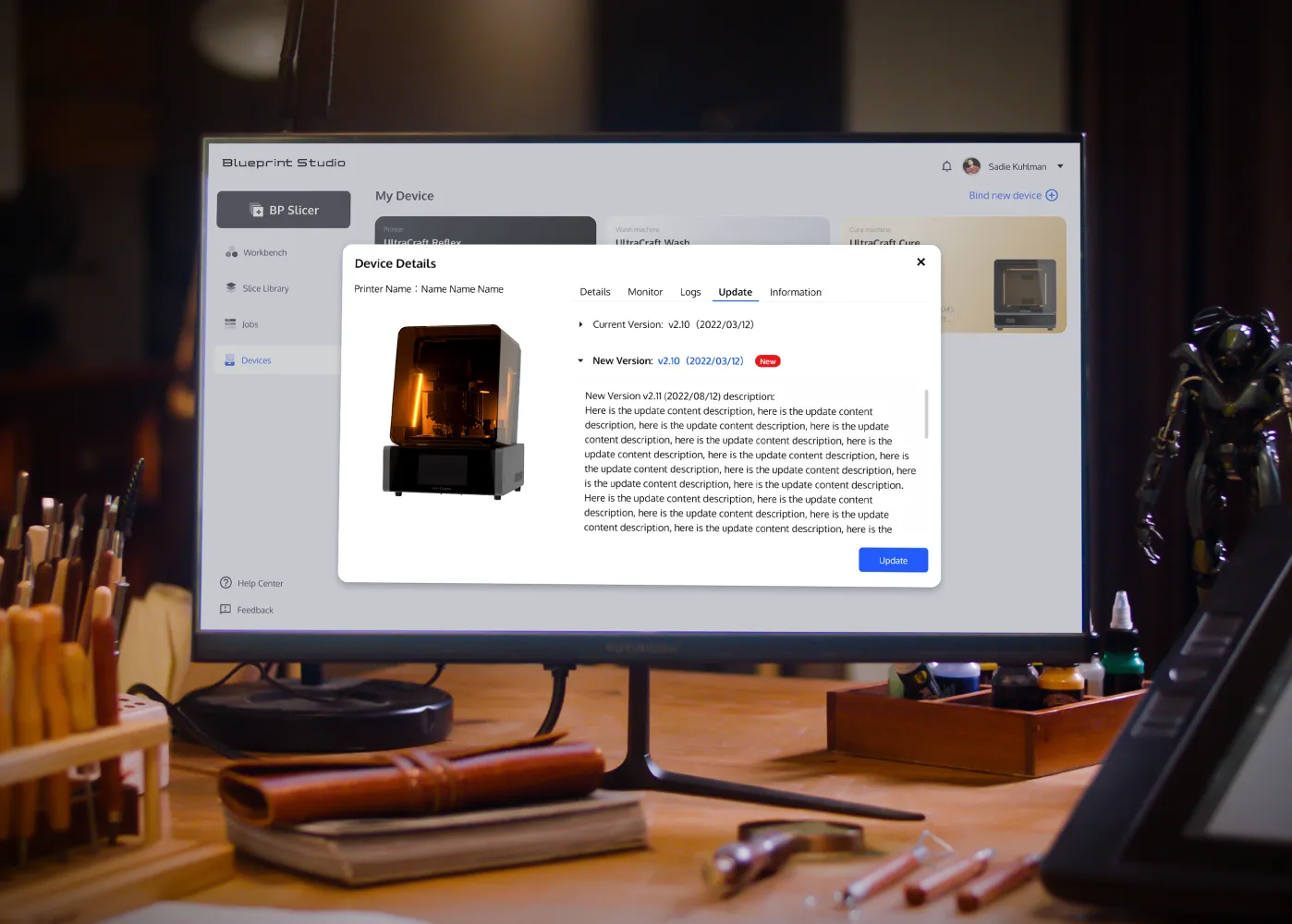1292x924 pixels.
Task: Click the Workbench sidebar icon
Action: (x=231, y=252)
